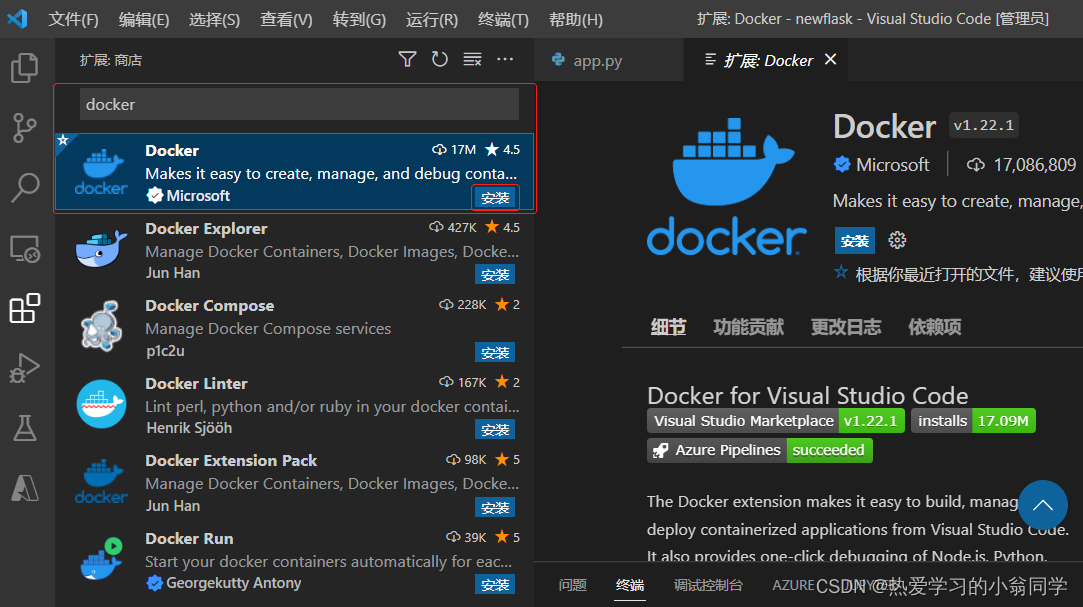1083x607 pixels.
Task: Close the Docker extension tab
Action: tap(831, 59)
